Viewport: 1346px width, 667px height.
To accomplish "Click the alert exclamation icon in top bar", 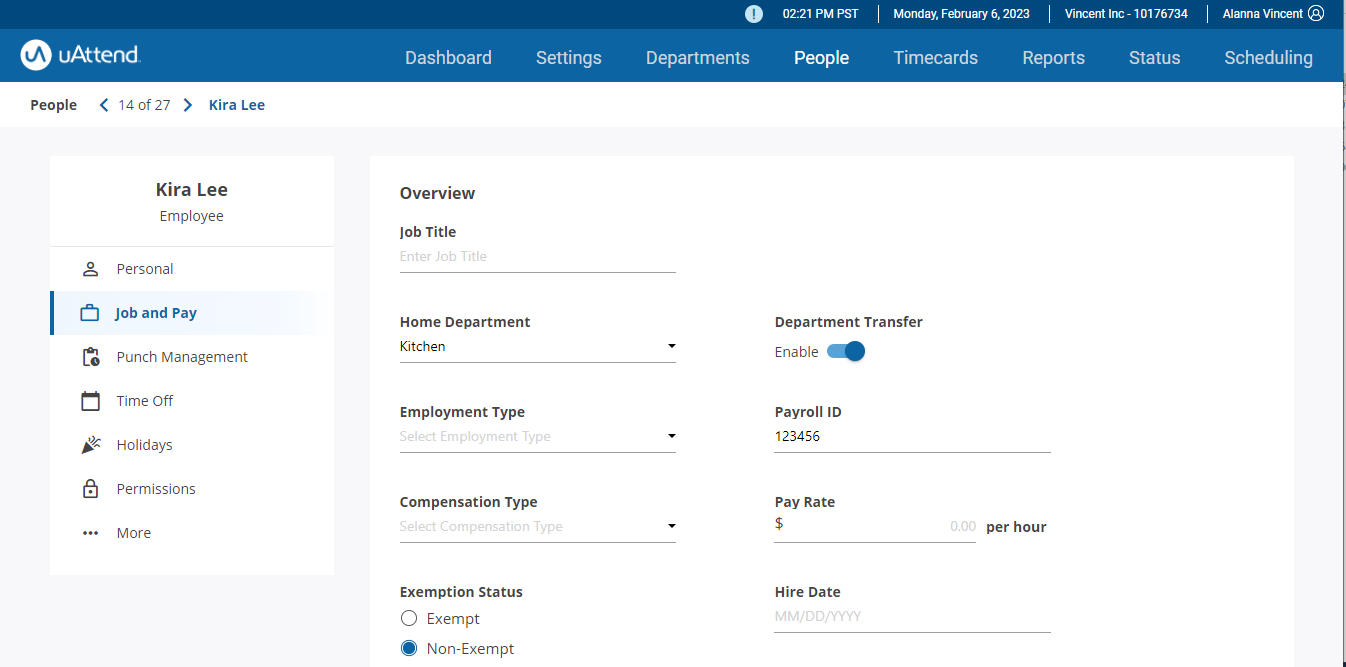I will [x=754, y=14].
